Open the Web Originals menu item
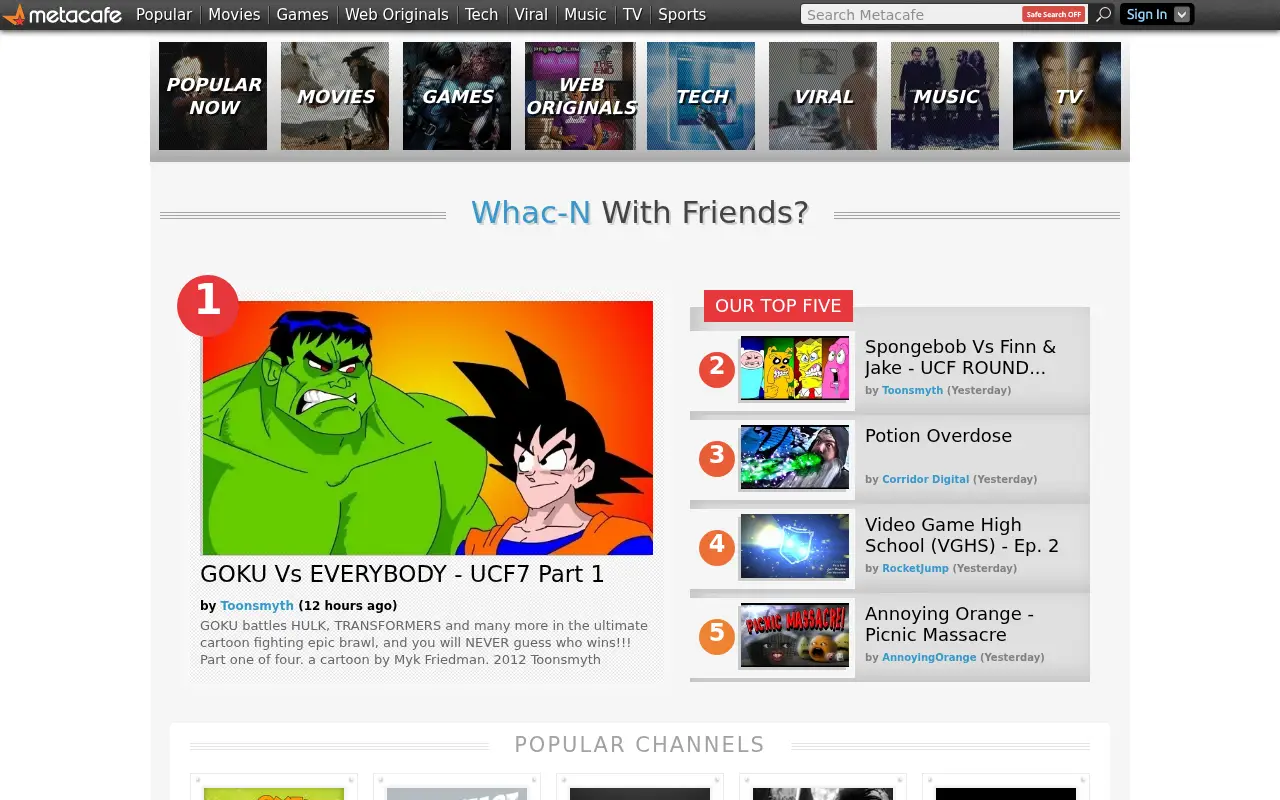The image size is (1280, 800). click(396, 14)
